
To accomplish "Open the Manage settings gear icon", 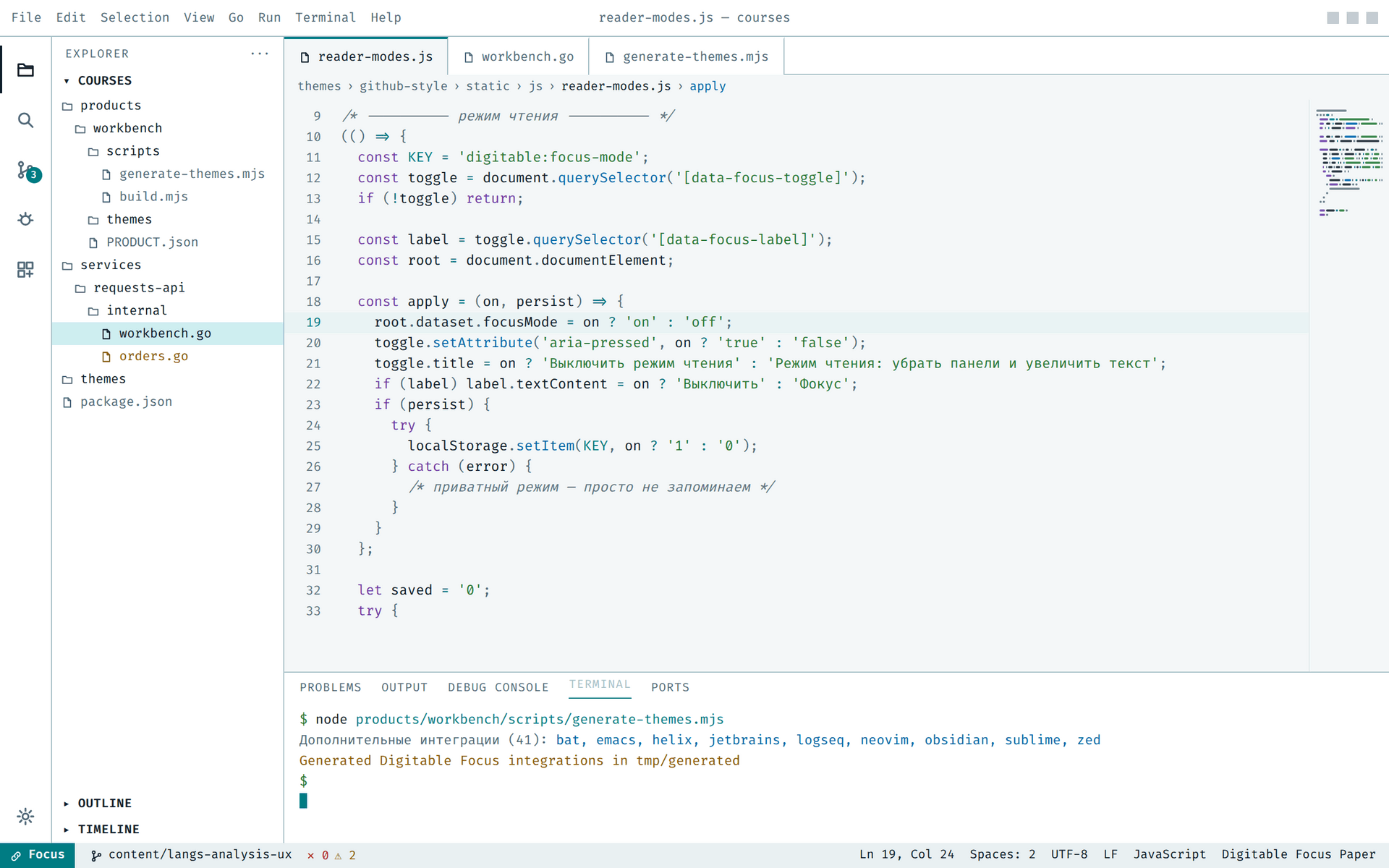I will pos(25,817).
